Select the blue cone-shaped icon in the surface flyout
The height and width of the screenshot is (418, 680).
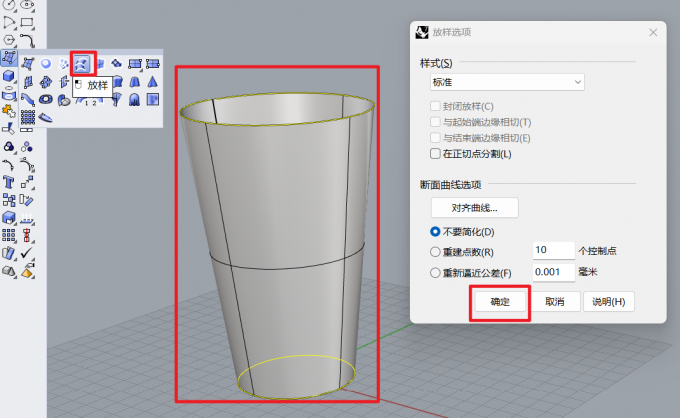click(152, 82)
